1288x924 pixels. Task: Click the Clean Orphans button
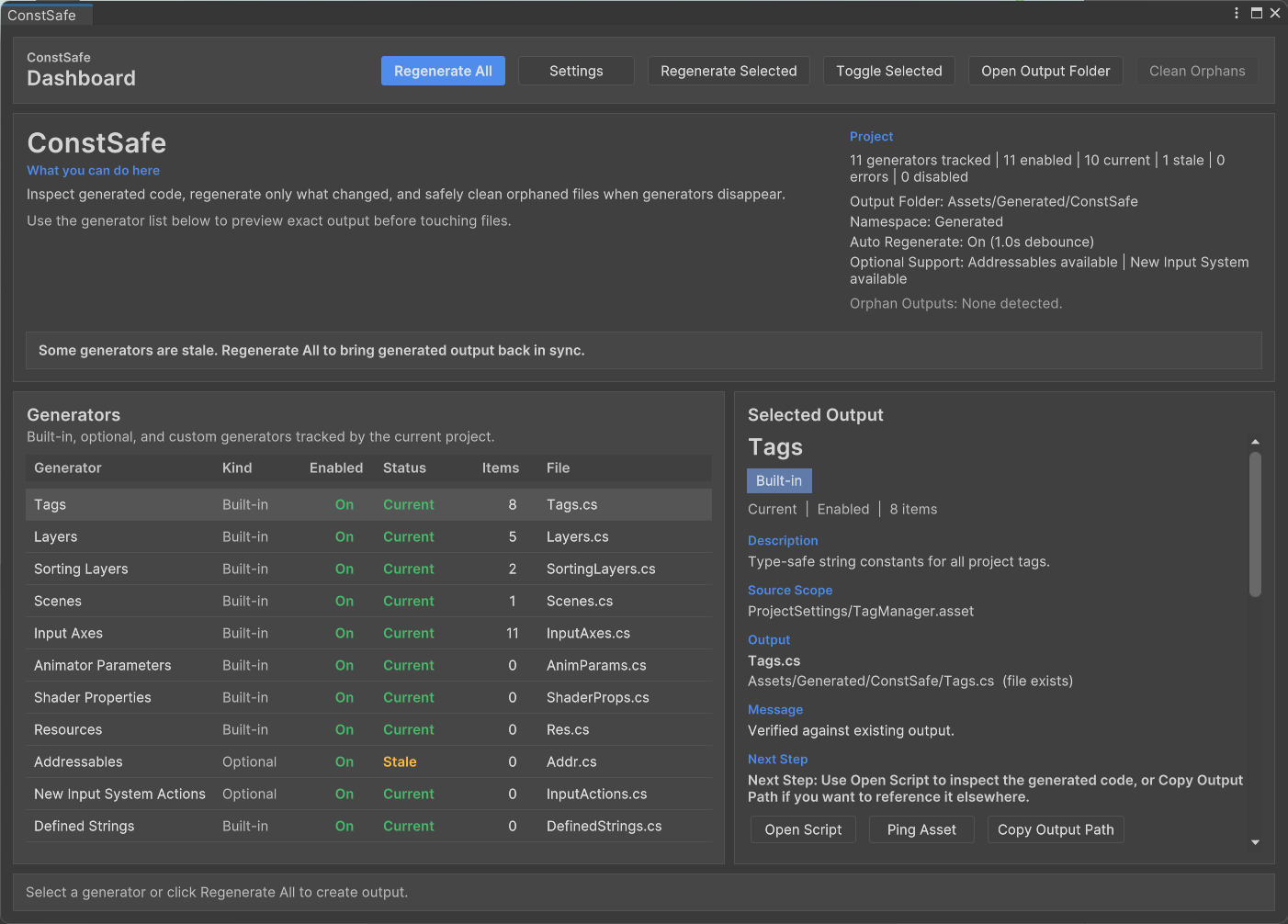pos(1197,71)
